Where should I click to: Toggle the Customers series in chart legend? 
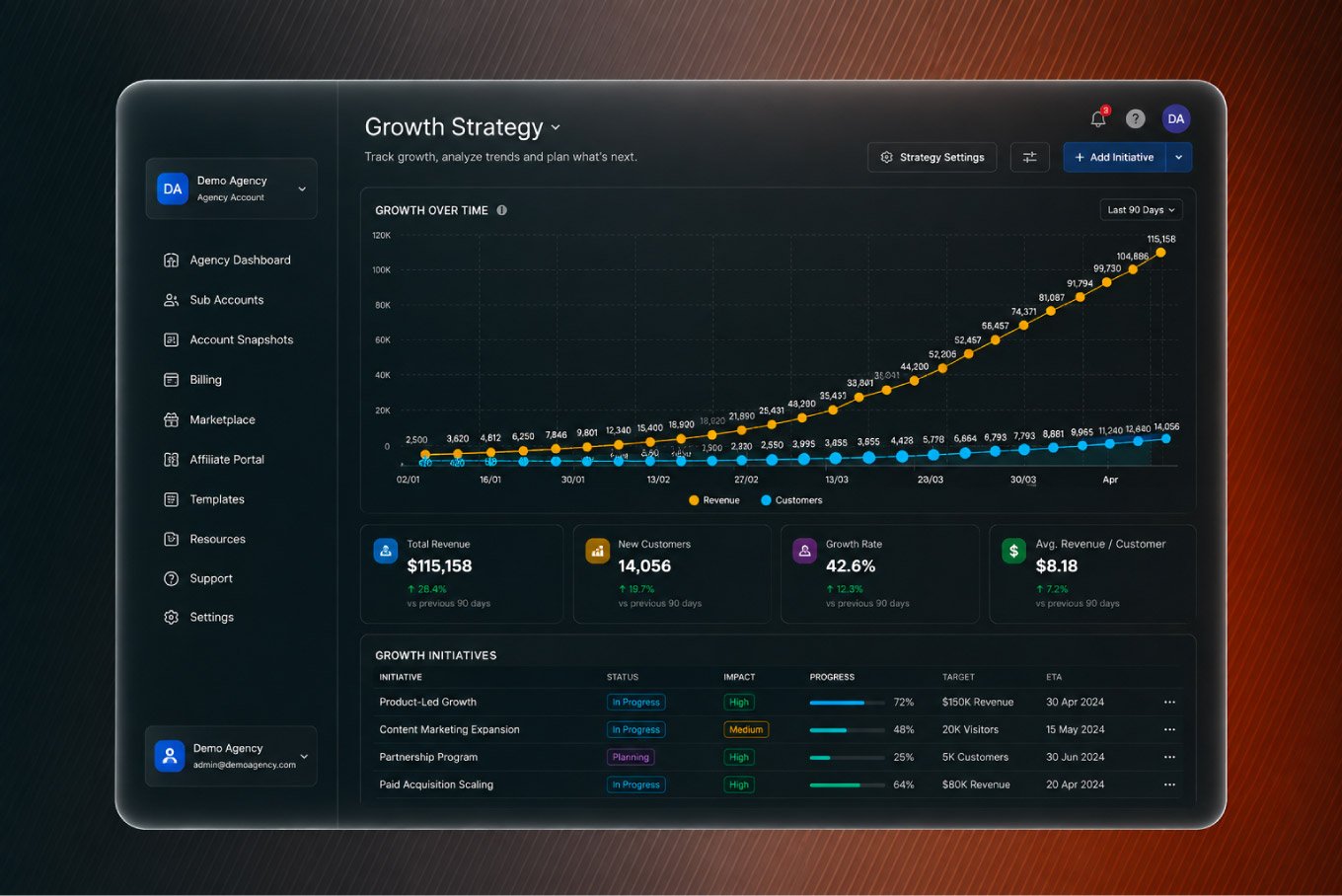coord(791,500)
